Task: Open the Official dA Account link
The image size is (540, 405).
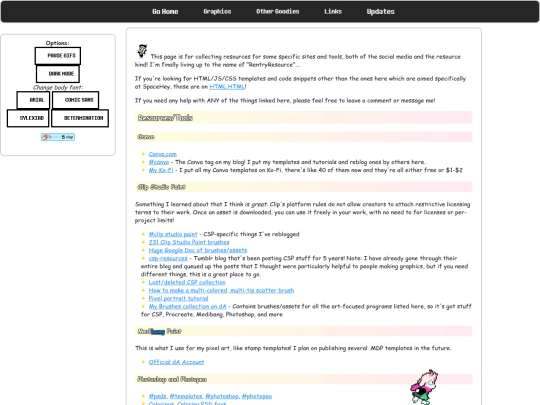Action: (176, 362)
